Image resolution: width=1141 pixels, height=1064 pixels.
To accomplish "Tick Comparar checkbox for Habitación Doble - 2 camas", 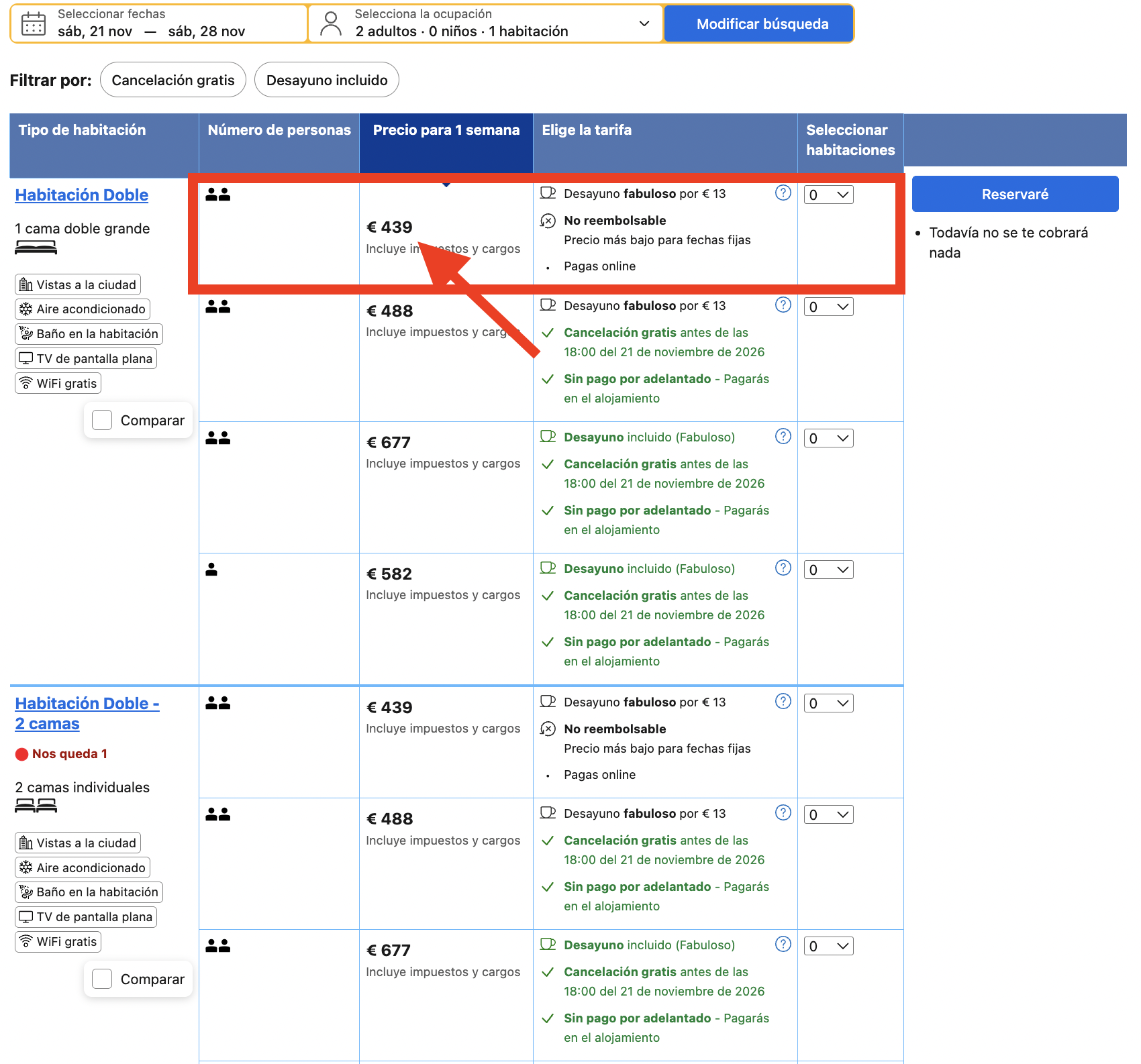I will (102, 979).
